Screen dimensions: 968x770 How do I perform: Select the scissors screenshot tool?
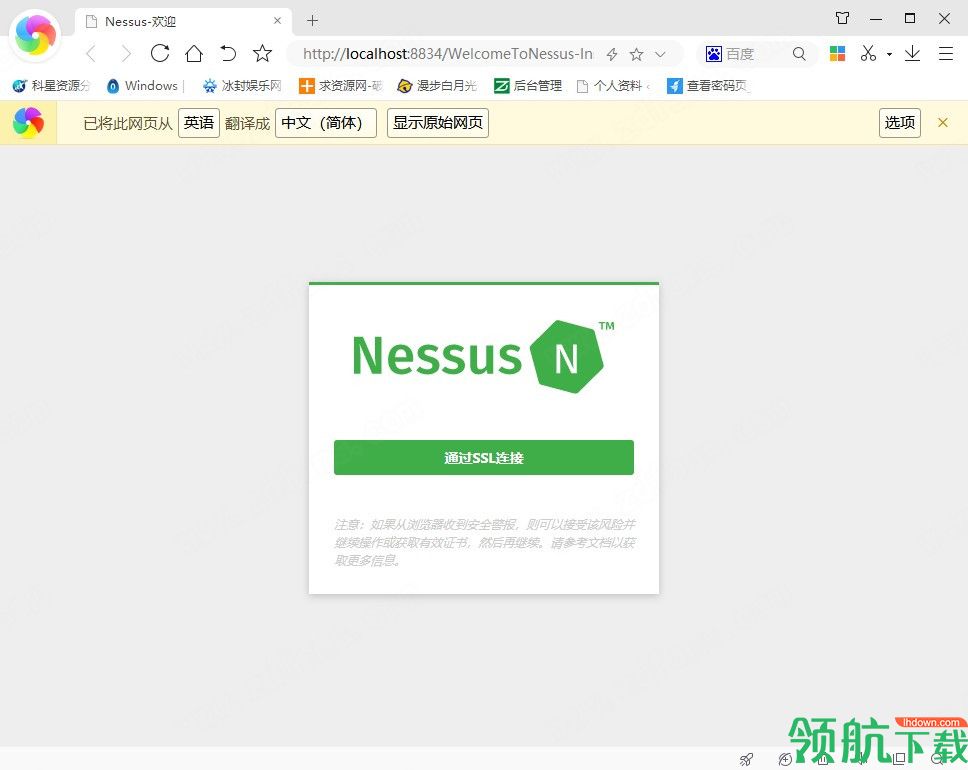[868, 53]
